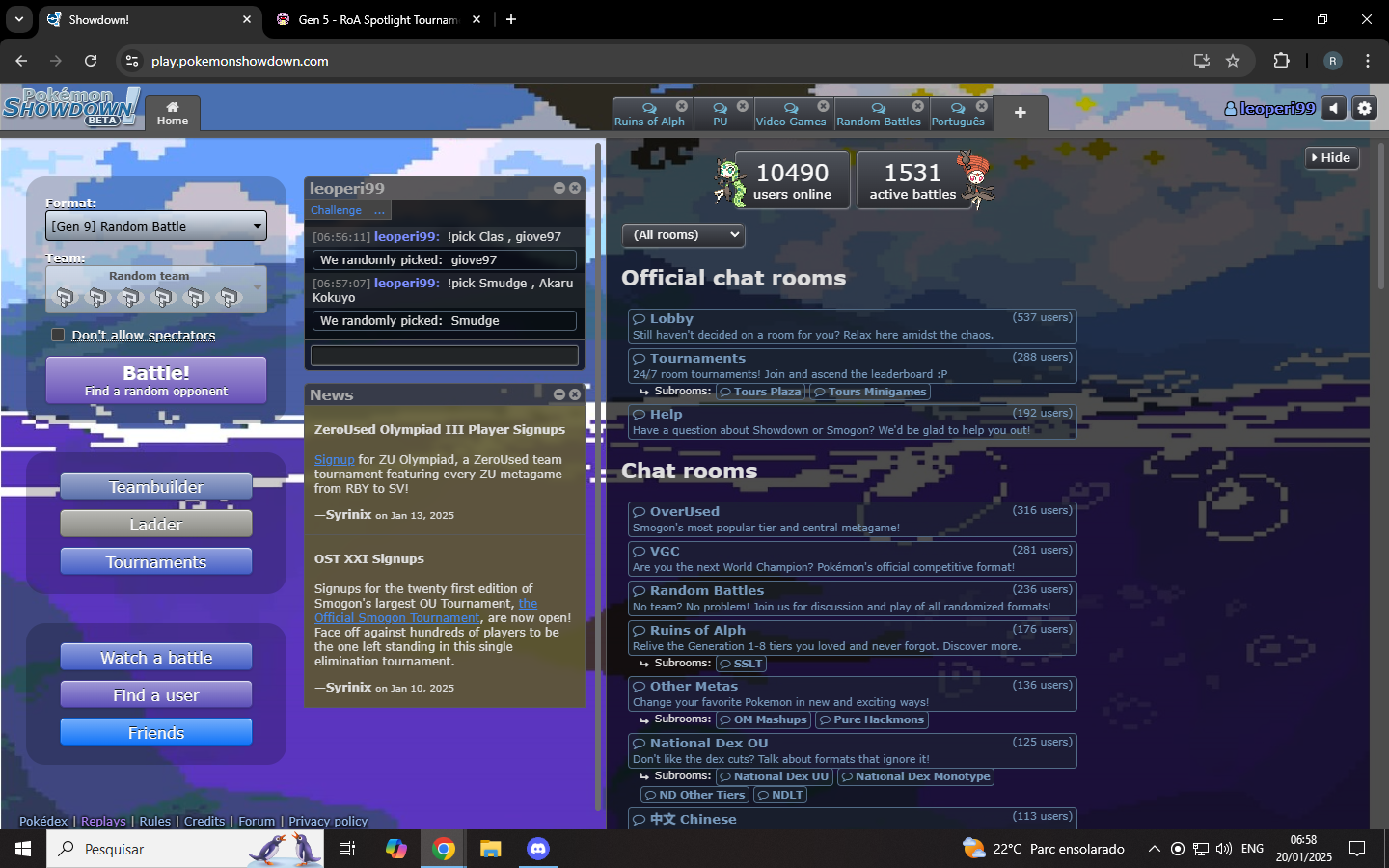
Task: Minimize the leoperi99 chat window
Action: click(x=559, y=188)
